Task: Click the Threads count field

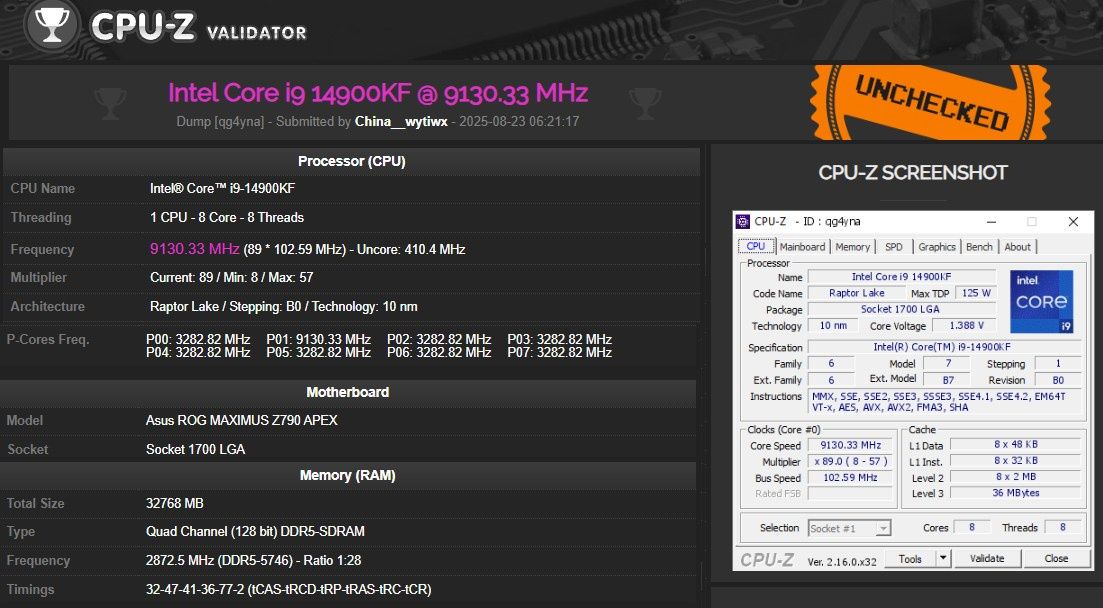Action: coord(1062,527)
